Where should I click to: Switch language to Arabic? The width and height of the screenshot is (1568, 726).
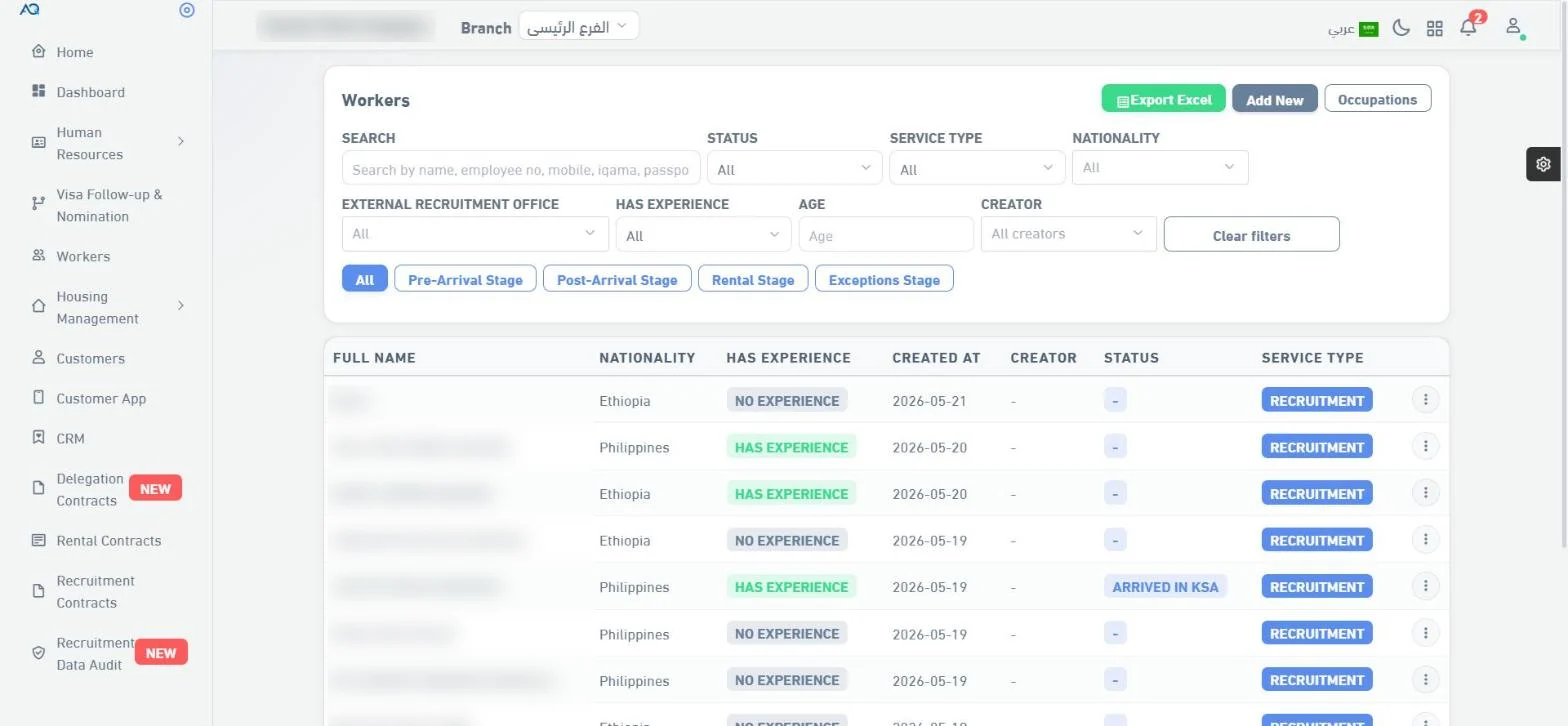[1353, 29]
